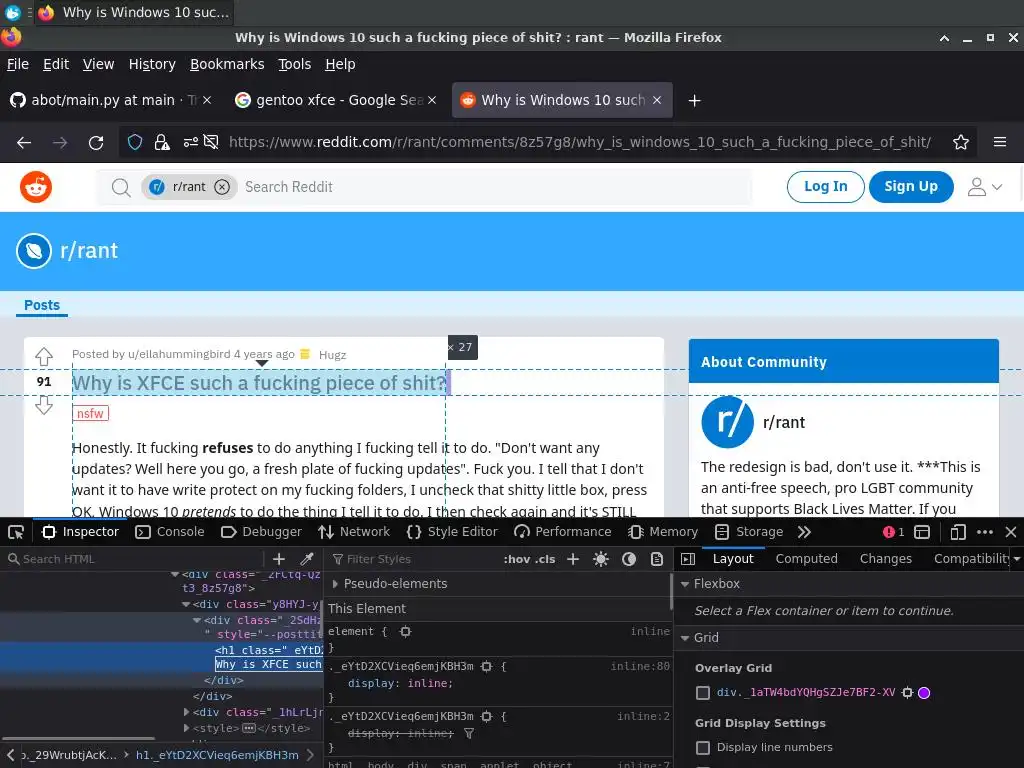Click the Firefox back arrow button
Viewport: 1024px width, 768px height.
pyautogui.click(x=24, y=142)
